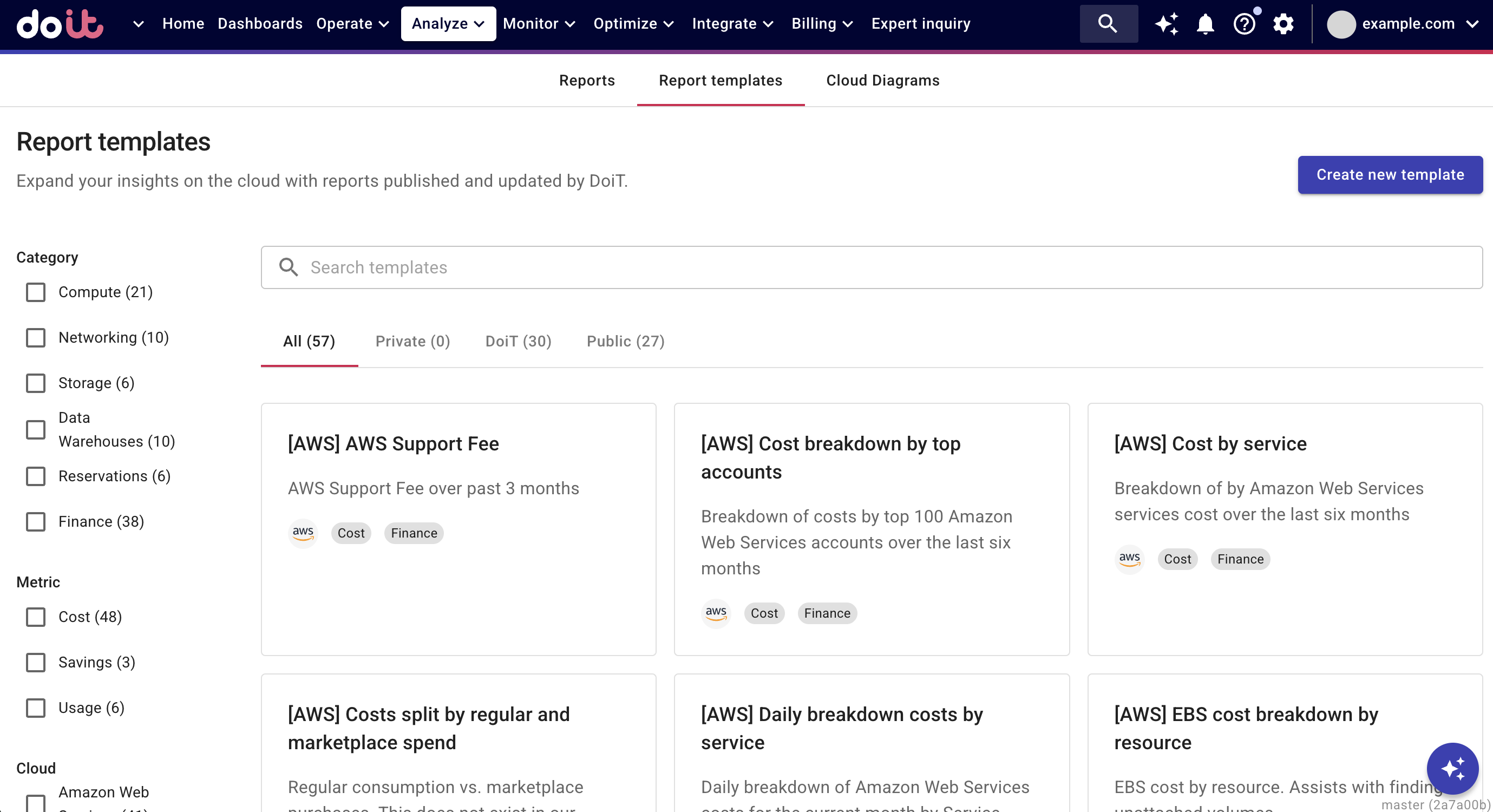1493x812 pixels.
Task: Tick the Compute (21) checkbox
Action: click(36, 292)
